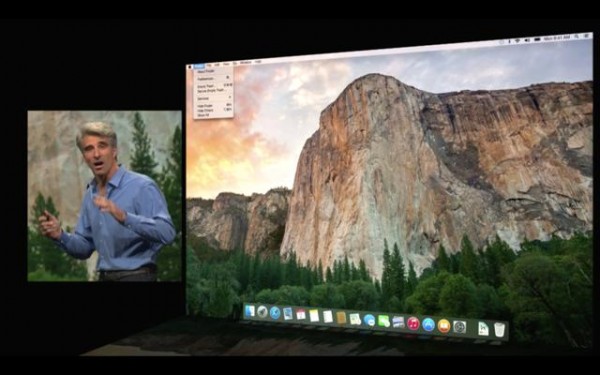Open blue App Store icon in Dock
Viewport: 600px width, 375px height.
pos(428,324)
